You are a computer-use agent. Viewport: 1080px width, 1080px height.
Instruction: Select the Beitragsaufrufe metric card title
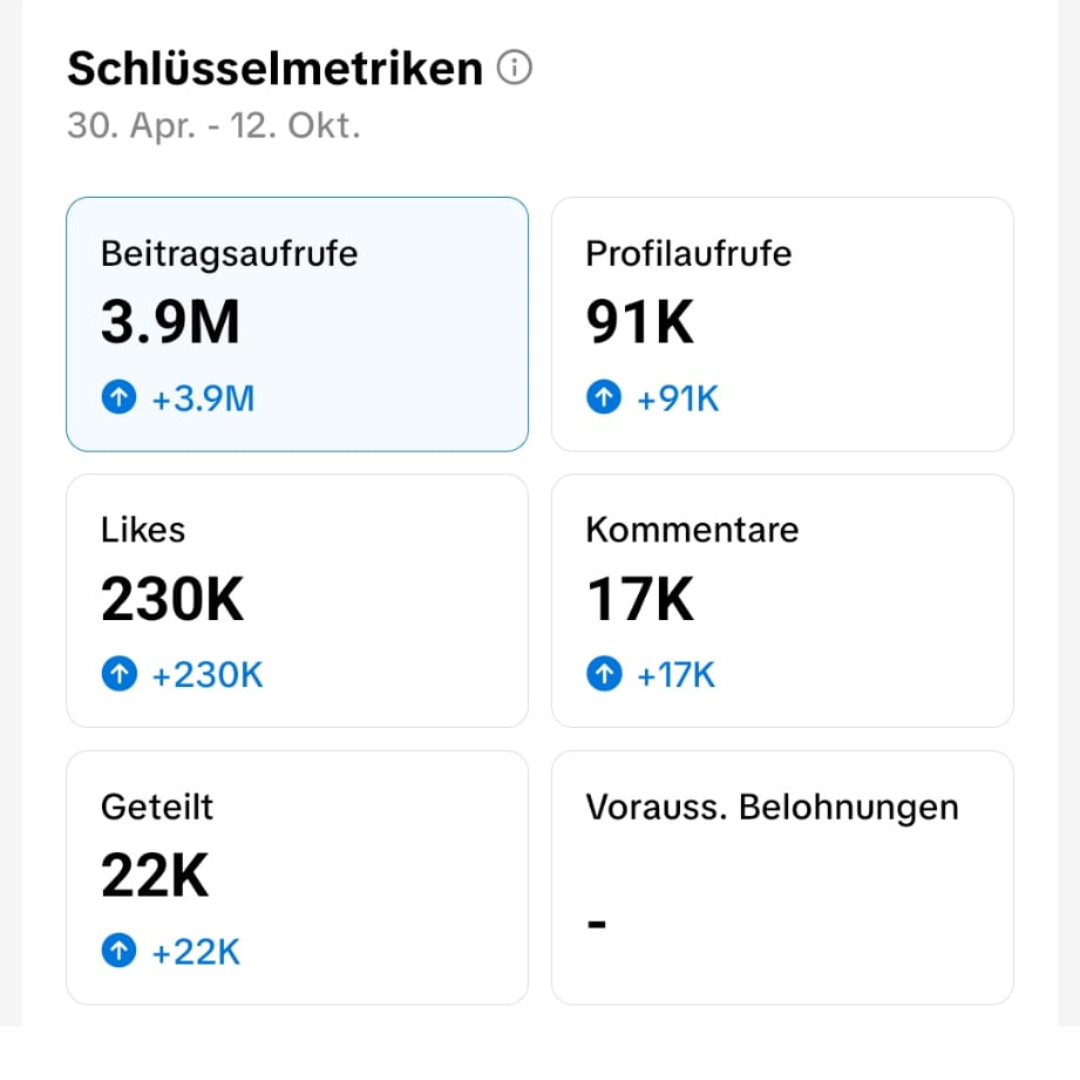click(x=229, y=254)
